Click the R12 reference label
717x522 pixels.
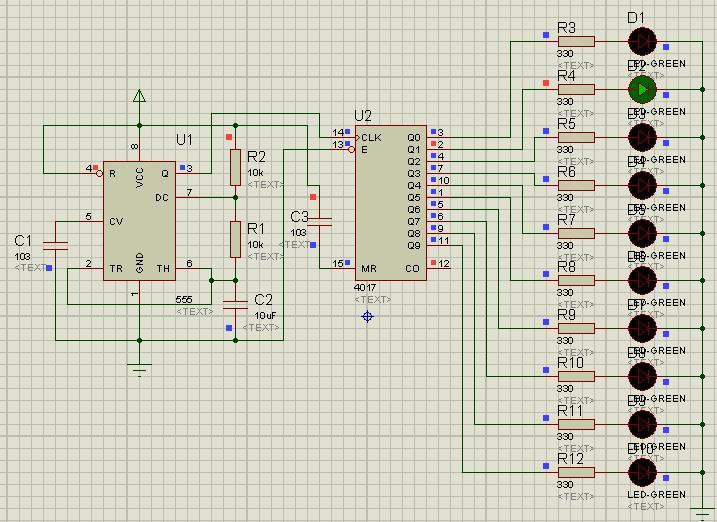(570, 459)
